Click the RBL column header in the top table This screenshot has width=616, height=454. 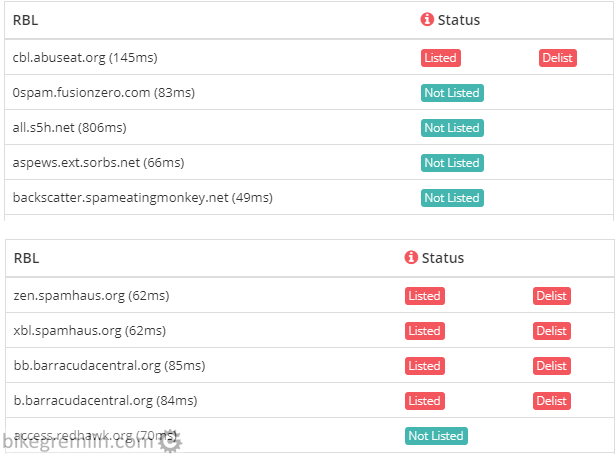[x=26, y=20]
